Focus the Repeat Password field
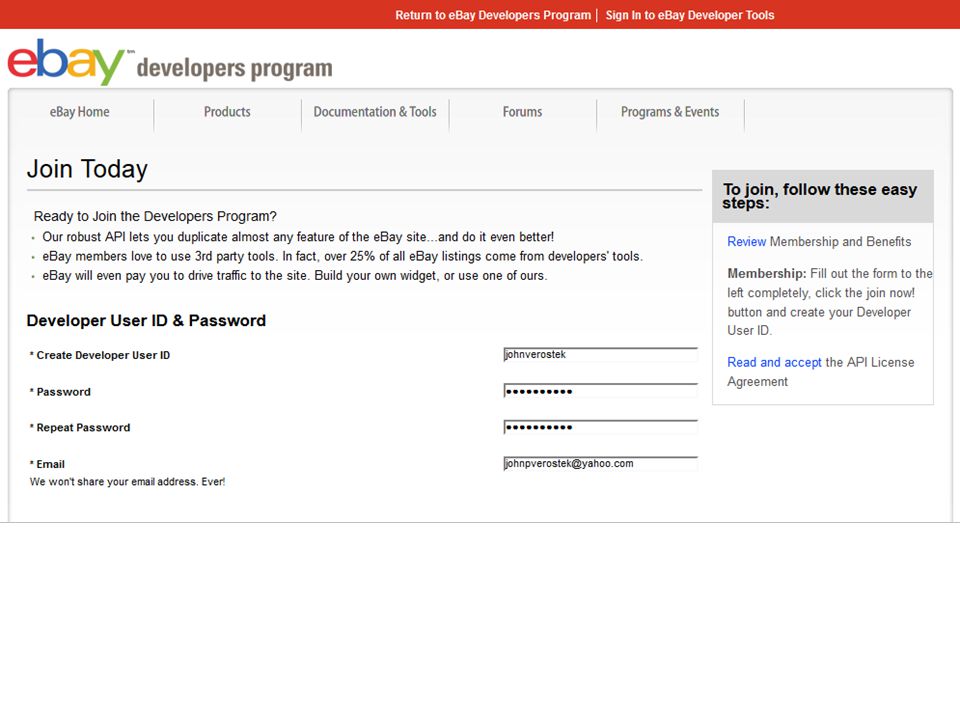Viewport: 960px width, 720px height. click(600, 427)
